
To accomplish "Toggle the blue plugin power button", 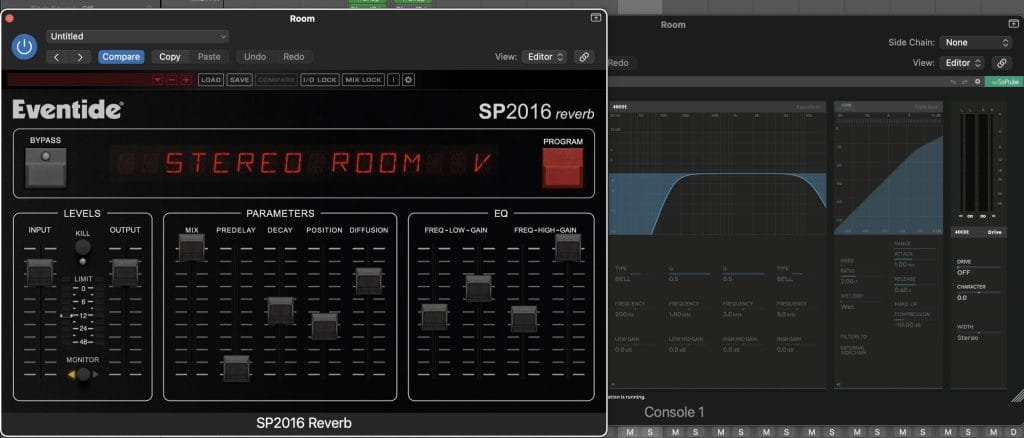I will click(25, 46).
